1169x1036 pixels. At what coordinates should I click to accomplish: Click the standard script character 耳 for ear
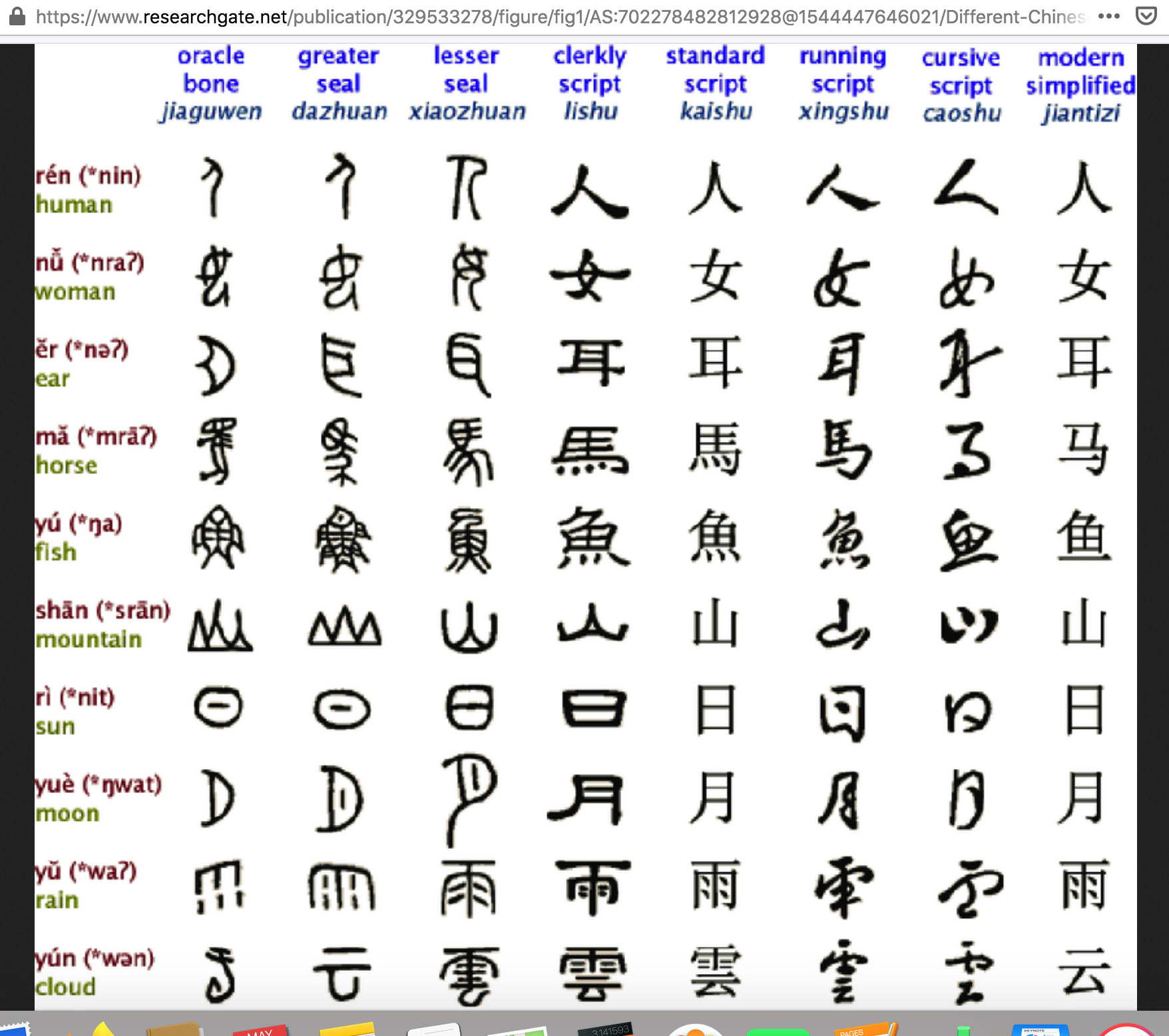[716, 363]
